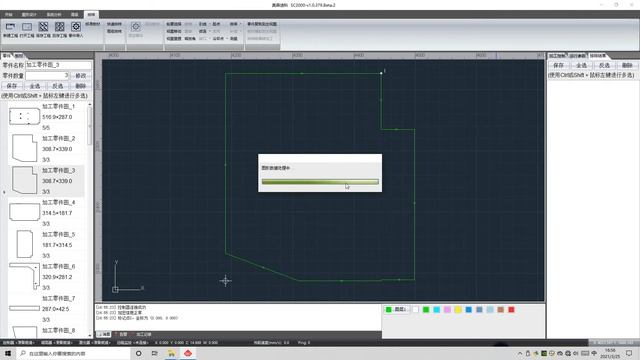Click the Open Project ribbon icon
Image resolution: width=640 pixels, height=360 pixels.
[27, 27]
